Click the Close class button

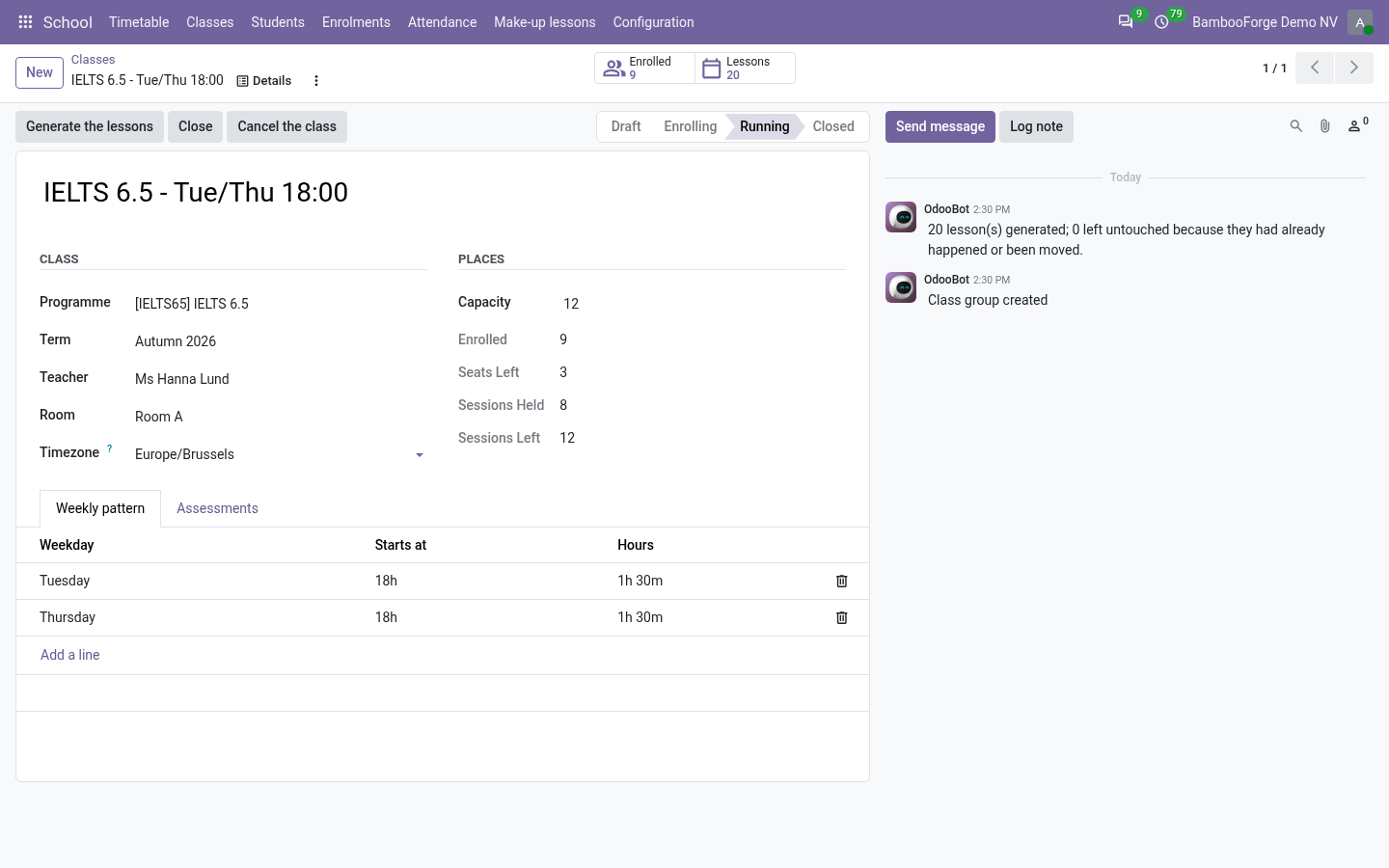pyautogui.click(x=195, y=126)
